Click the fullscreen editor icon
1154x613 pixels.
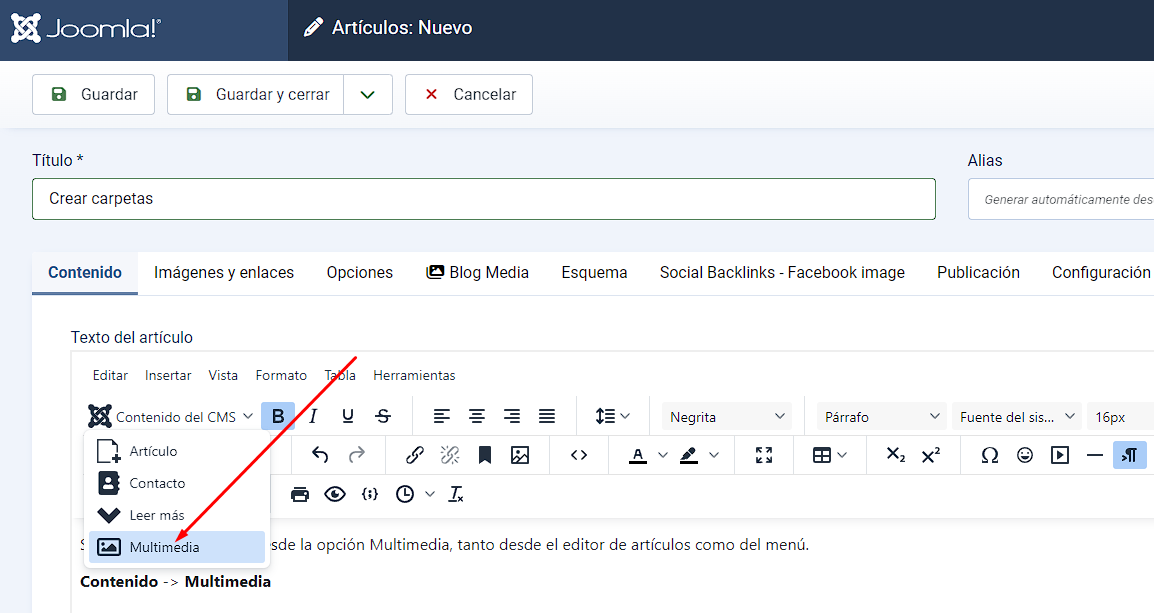point(764,455)
